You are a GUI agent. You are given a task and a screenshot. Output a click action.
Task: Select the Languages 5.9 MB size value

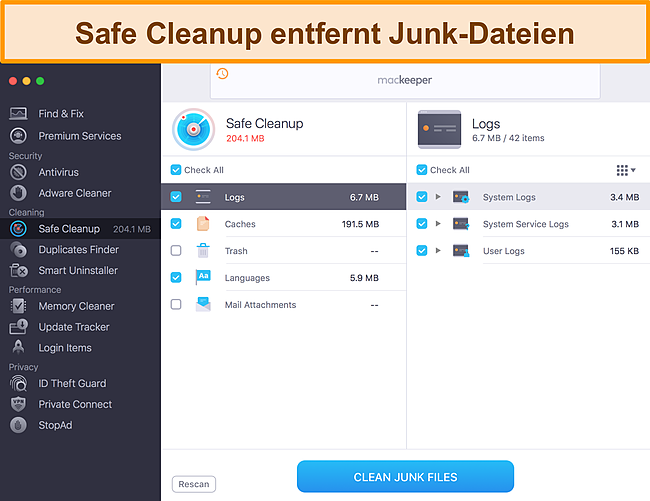click(x=364, y=278)
